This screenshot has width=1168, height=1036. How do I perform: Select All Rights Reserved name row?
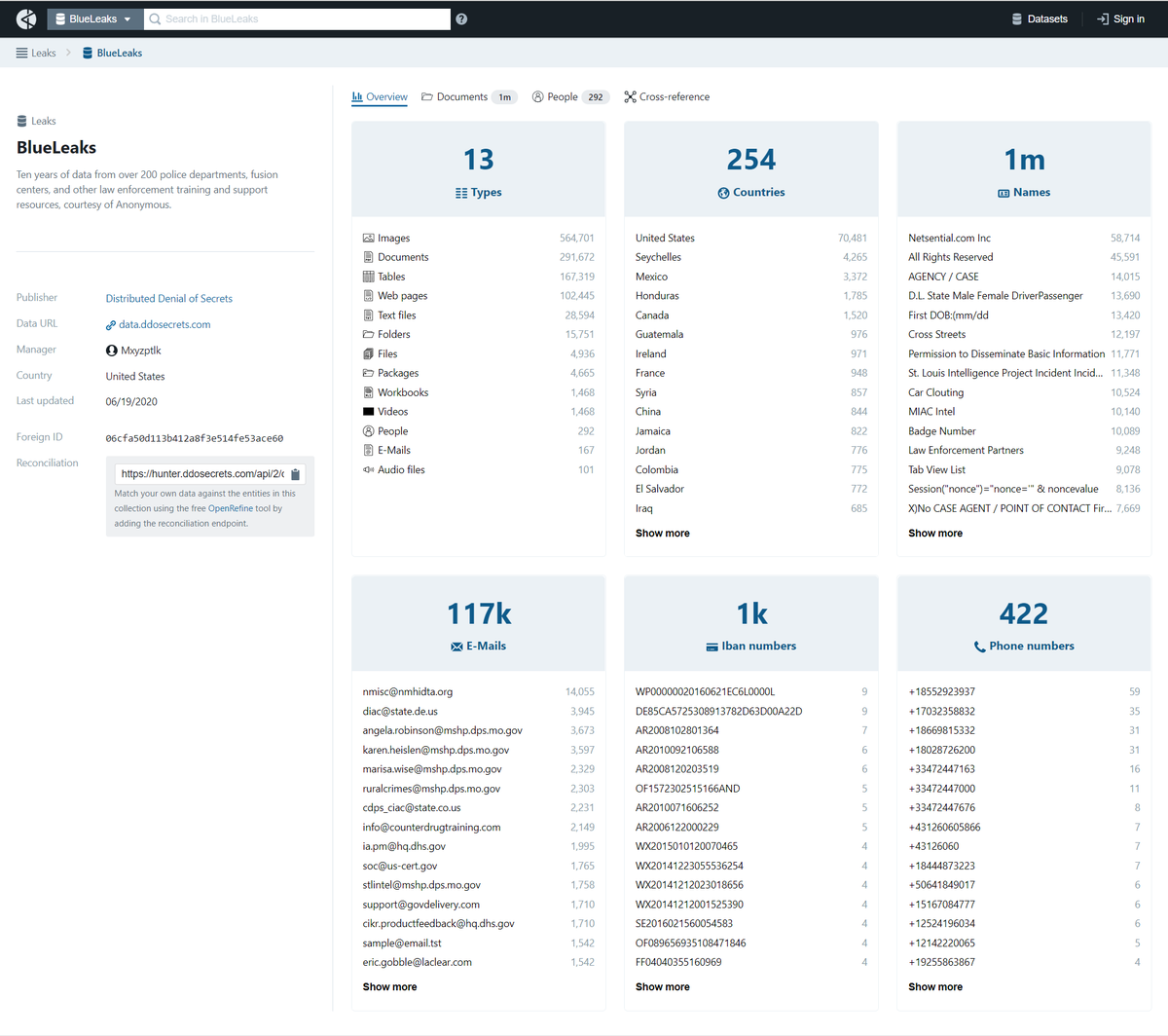(x=1024, y=257)
